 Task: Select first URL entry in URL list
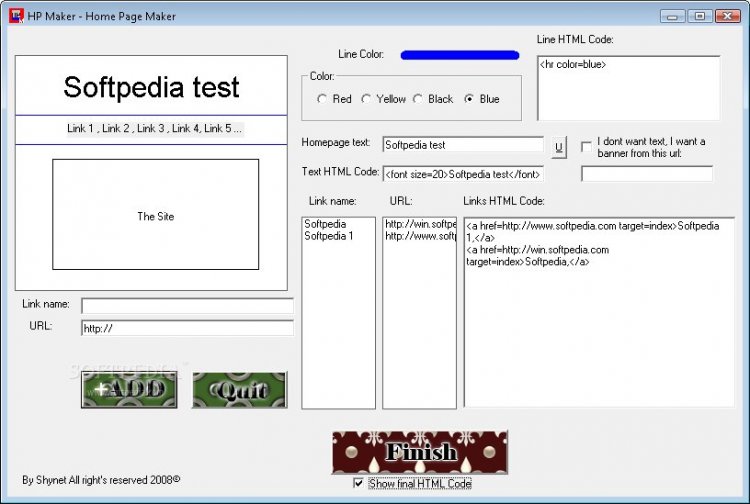coord(420,224)
